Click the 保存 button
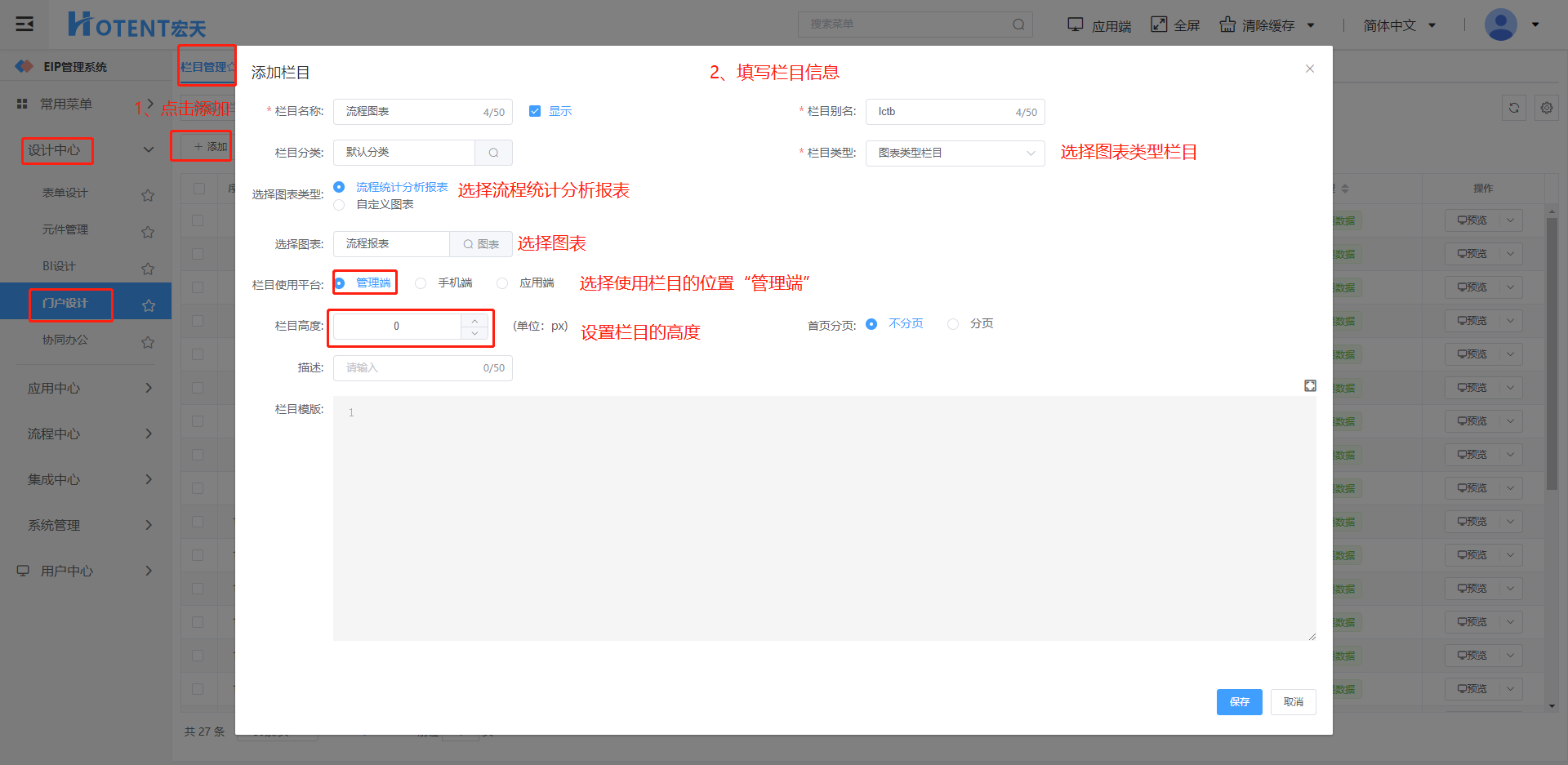Viewport: 1568px width, 765px height. click(1239, 702)
